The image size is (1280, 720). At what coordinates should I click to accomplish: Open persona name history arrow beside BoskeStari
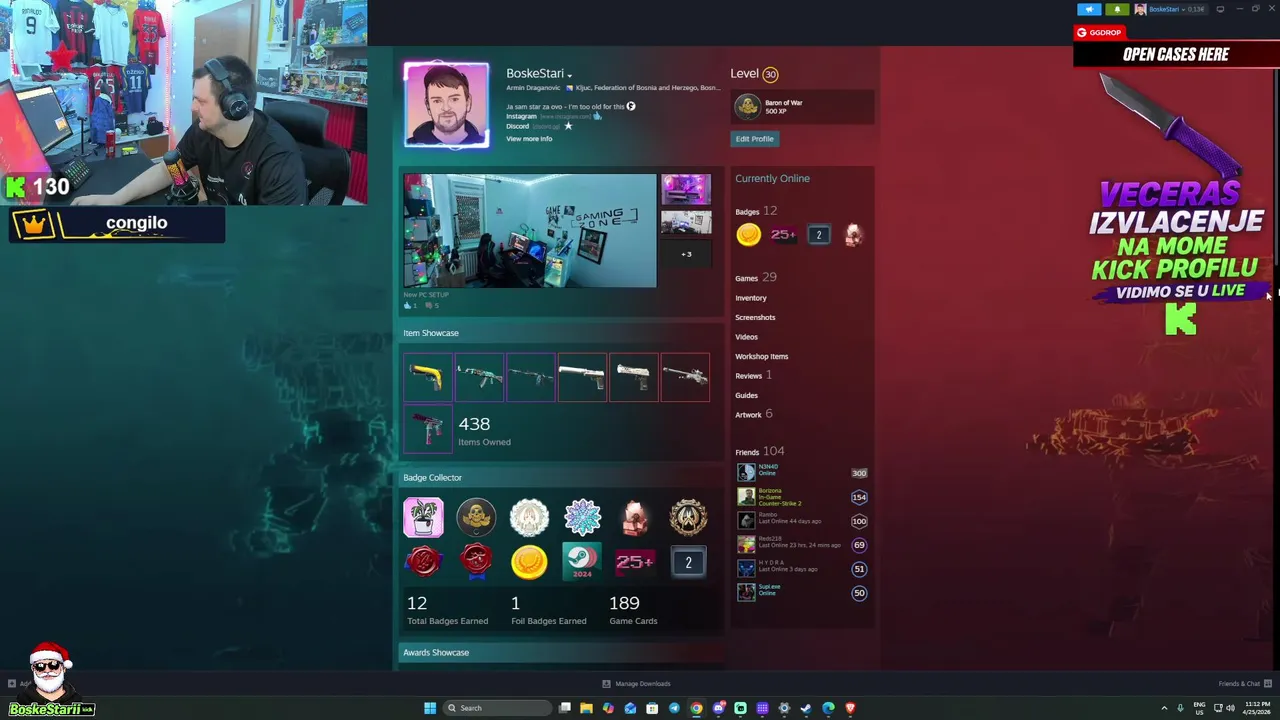coord(570,75)
